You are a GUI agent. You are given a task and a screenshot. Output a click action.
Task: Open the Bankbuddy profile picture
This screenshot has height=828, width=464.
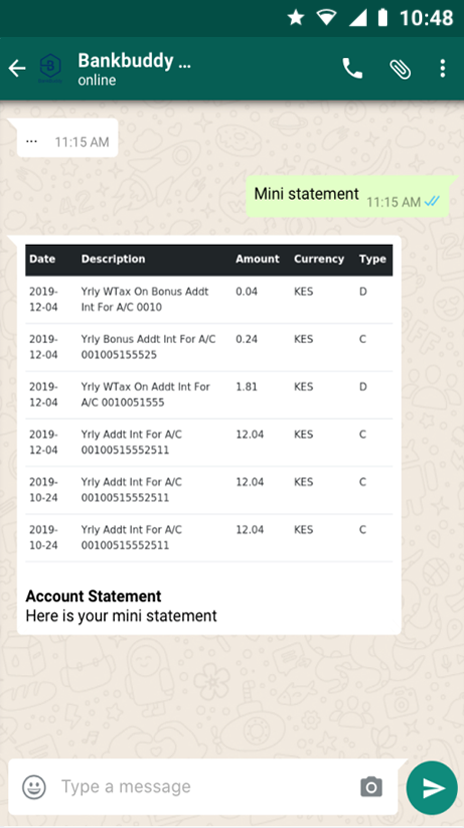click(51, 69)
